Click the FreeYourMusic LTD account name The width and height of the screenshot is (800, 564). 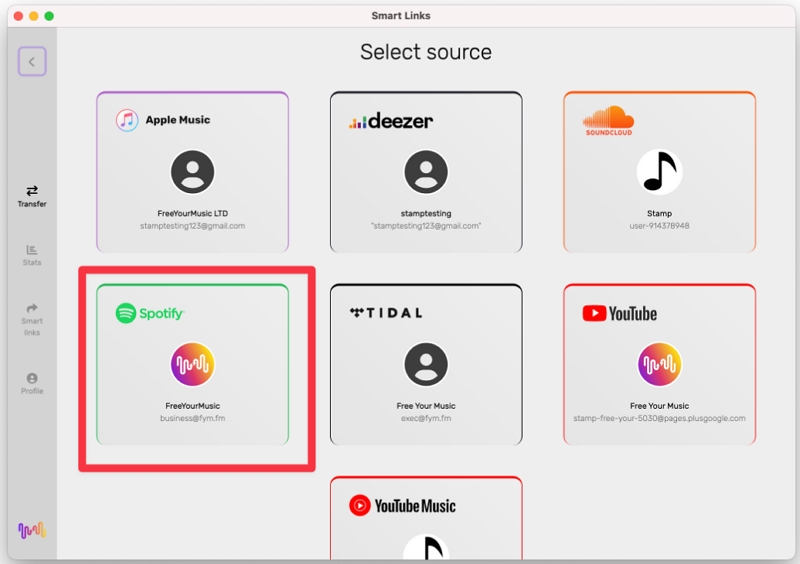pos(192,213)
